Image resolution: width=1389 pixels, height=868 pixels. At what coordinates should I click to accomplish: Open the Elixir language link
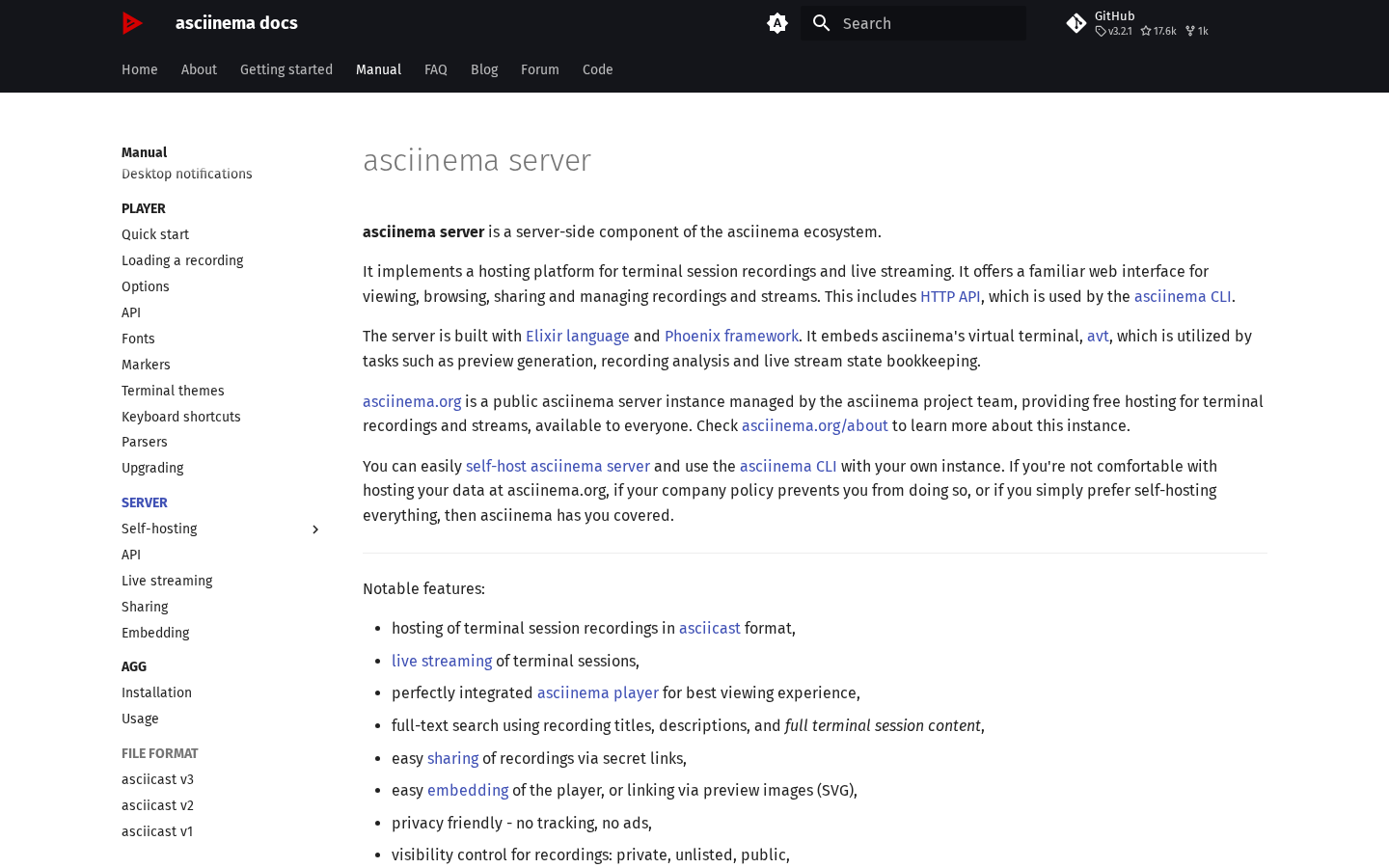(x=578, y=336)
